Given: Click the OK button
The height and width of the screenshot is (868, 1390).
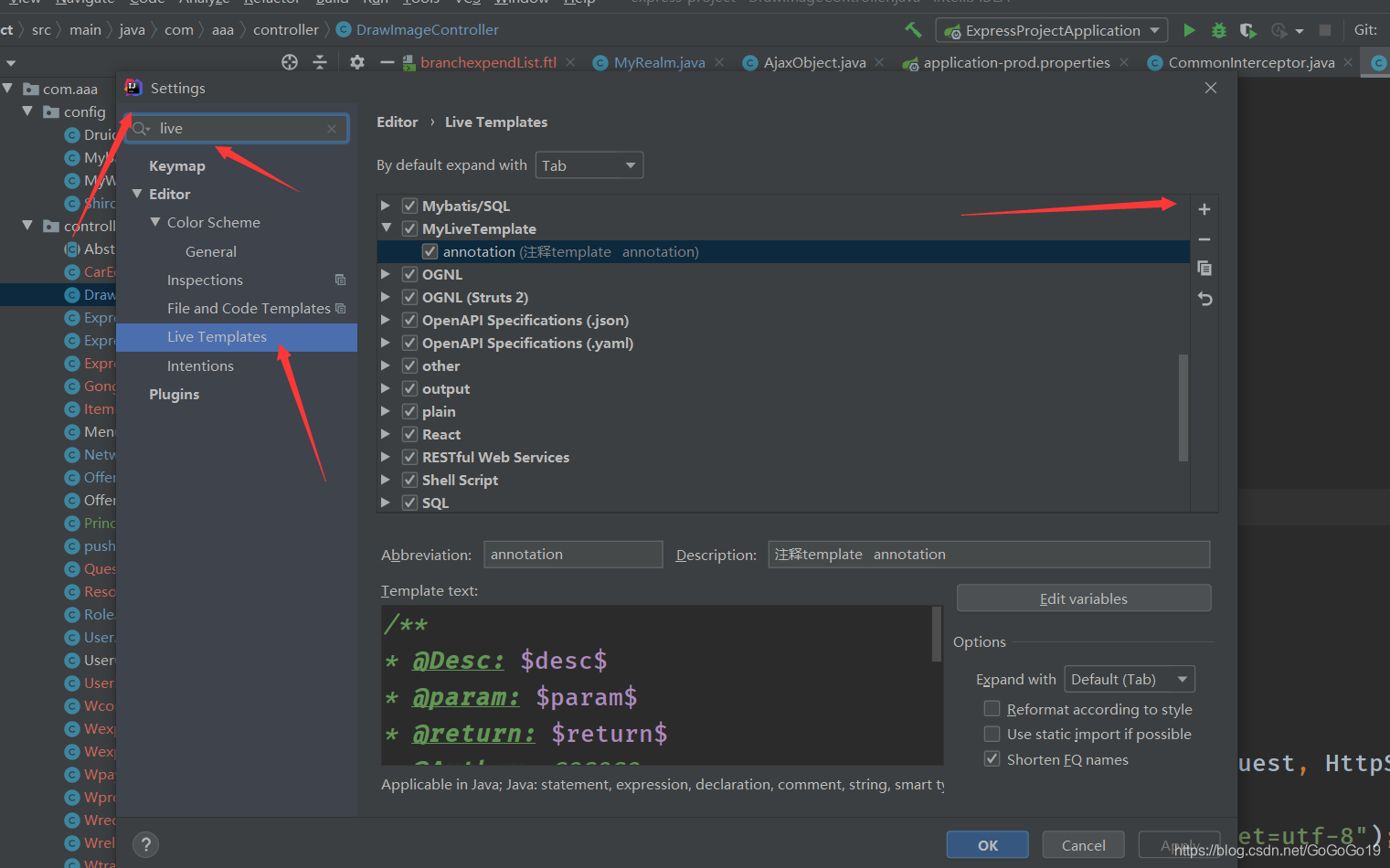Looking at the screenshot, I should click(x=988, y=845).
